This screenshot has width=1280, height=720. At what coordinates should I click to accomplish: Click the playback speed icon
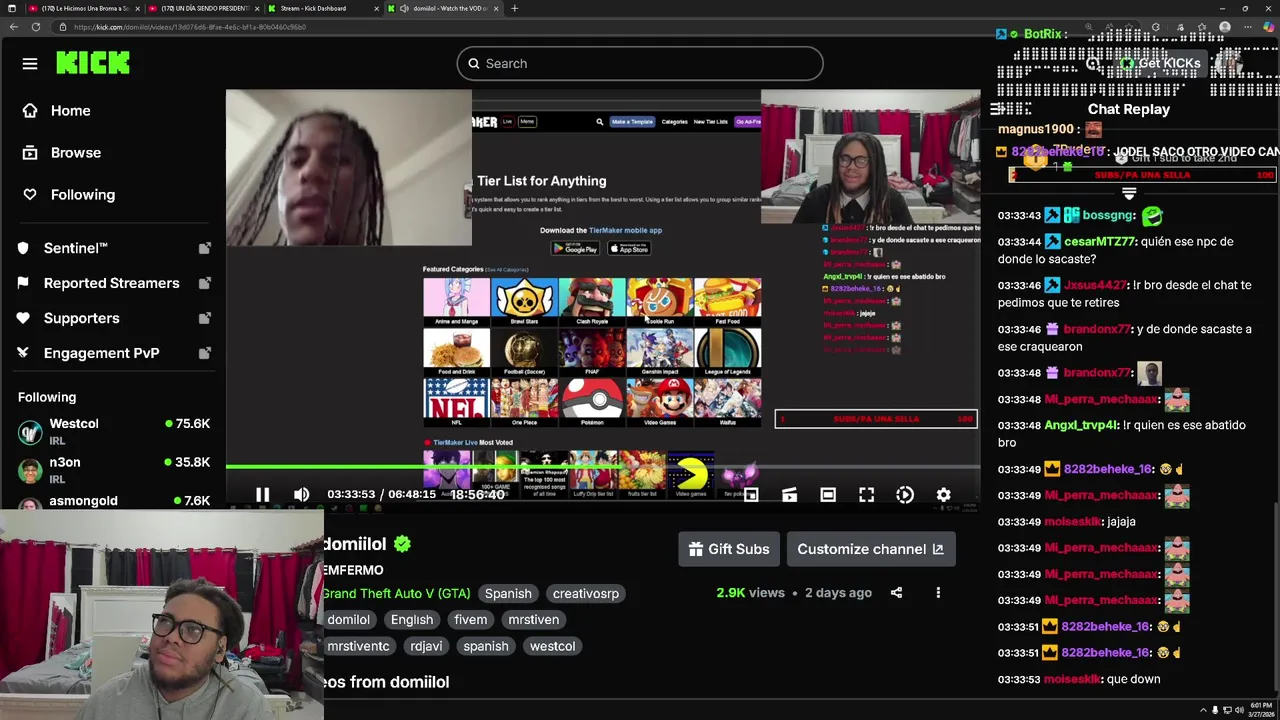904,495
